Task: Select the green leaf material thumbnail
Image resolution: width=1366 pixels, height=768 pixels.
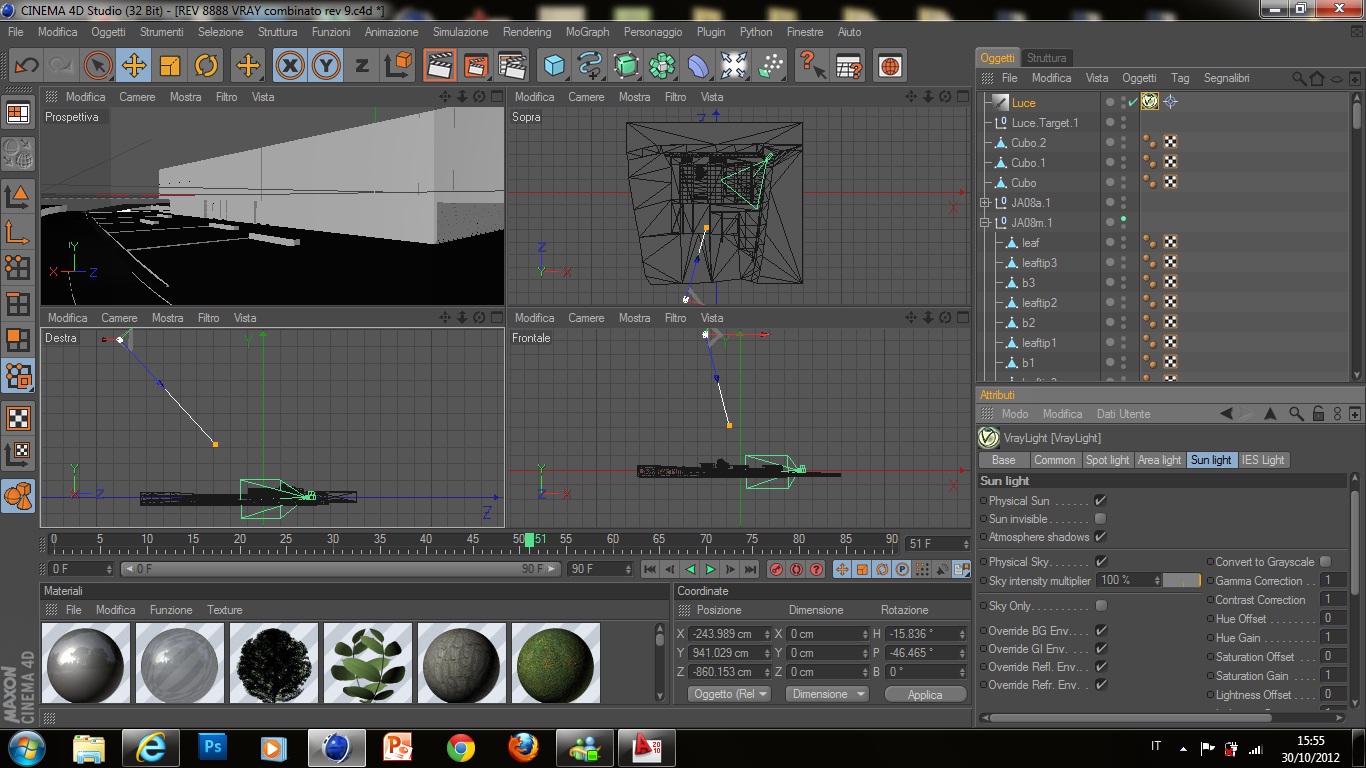Action: [x=367, y=663]
